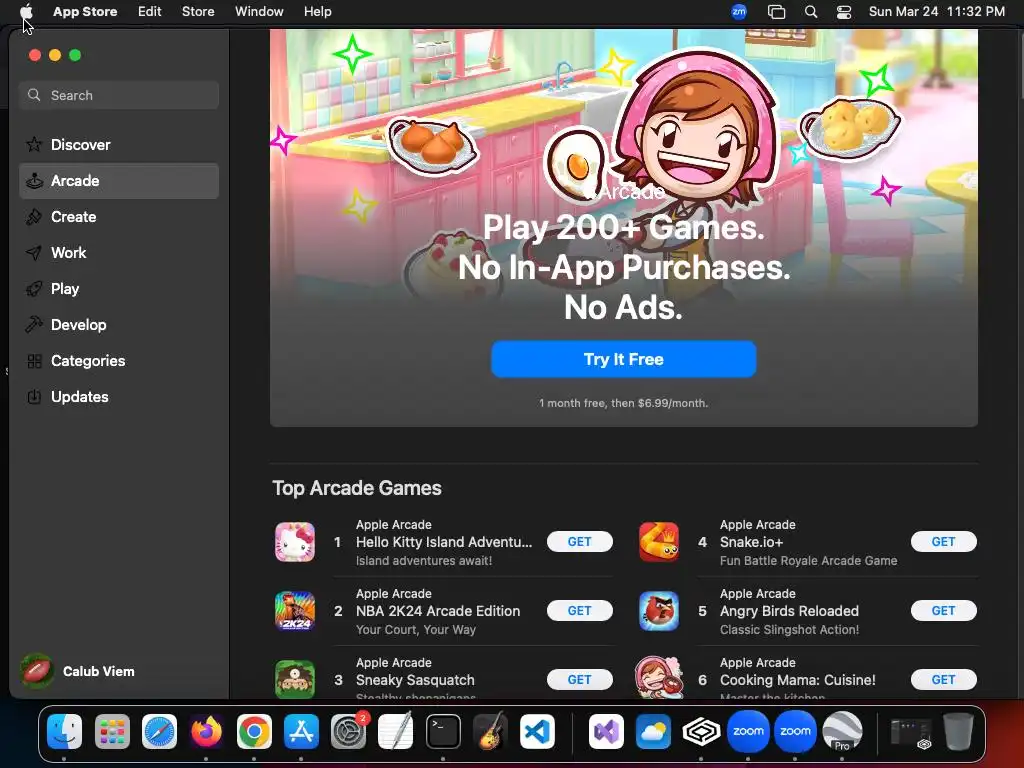1024x768 pixels.
Task: Open Terminal from the Dock
Action: click(x=443, y=731)
